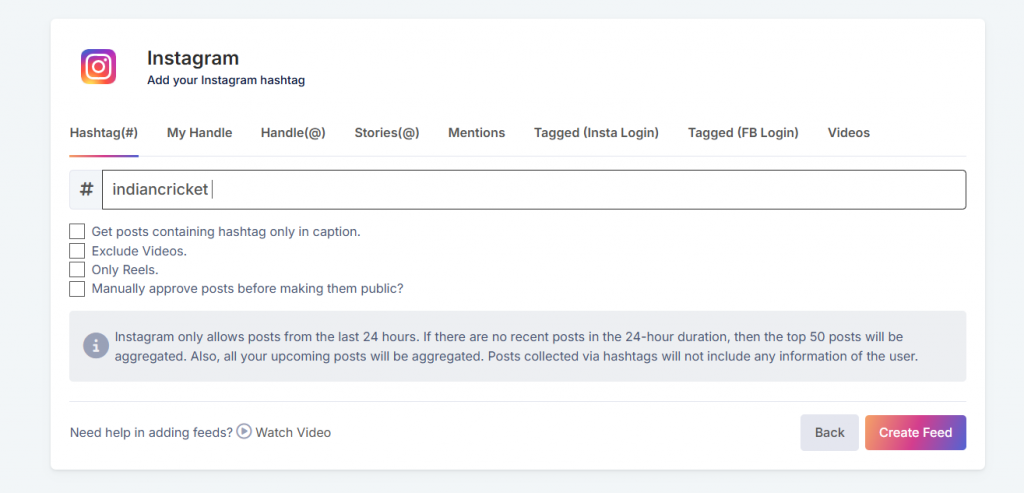Enable manual approval of posts checkbox
The height and width of the screenshot is (493, 1024).
[77, 288]
